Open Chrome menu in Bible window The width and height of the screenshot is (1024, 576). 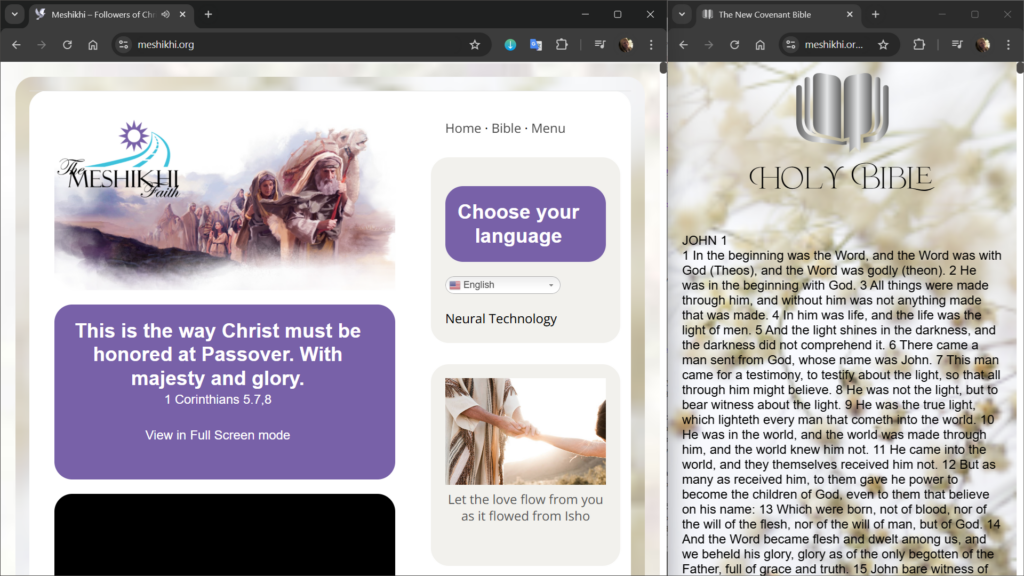tap(1008, 44)
